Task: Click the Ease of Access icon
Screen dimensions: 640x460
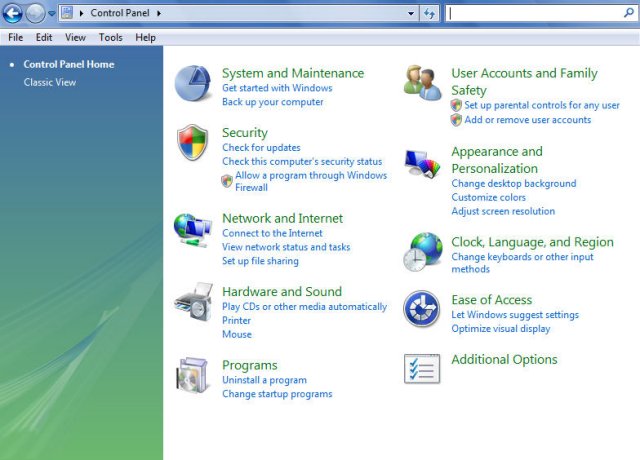Action: point(422,309)
